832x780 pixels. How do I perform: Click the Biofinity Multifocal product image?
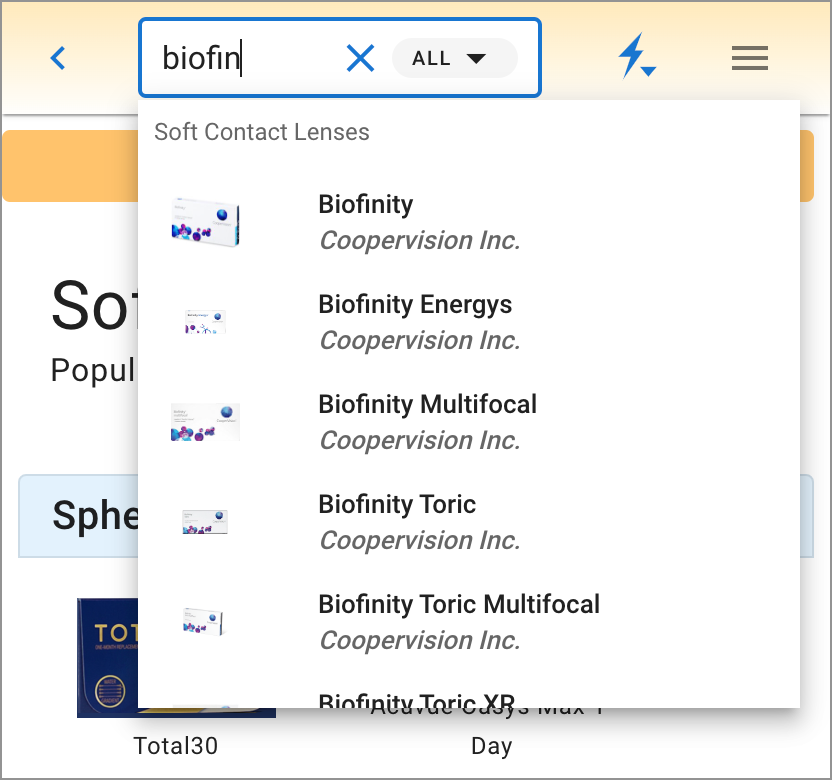tap(205, 422)
